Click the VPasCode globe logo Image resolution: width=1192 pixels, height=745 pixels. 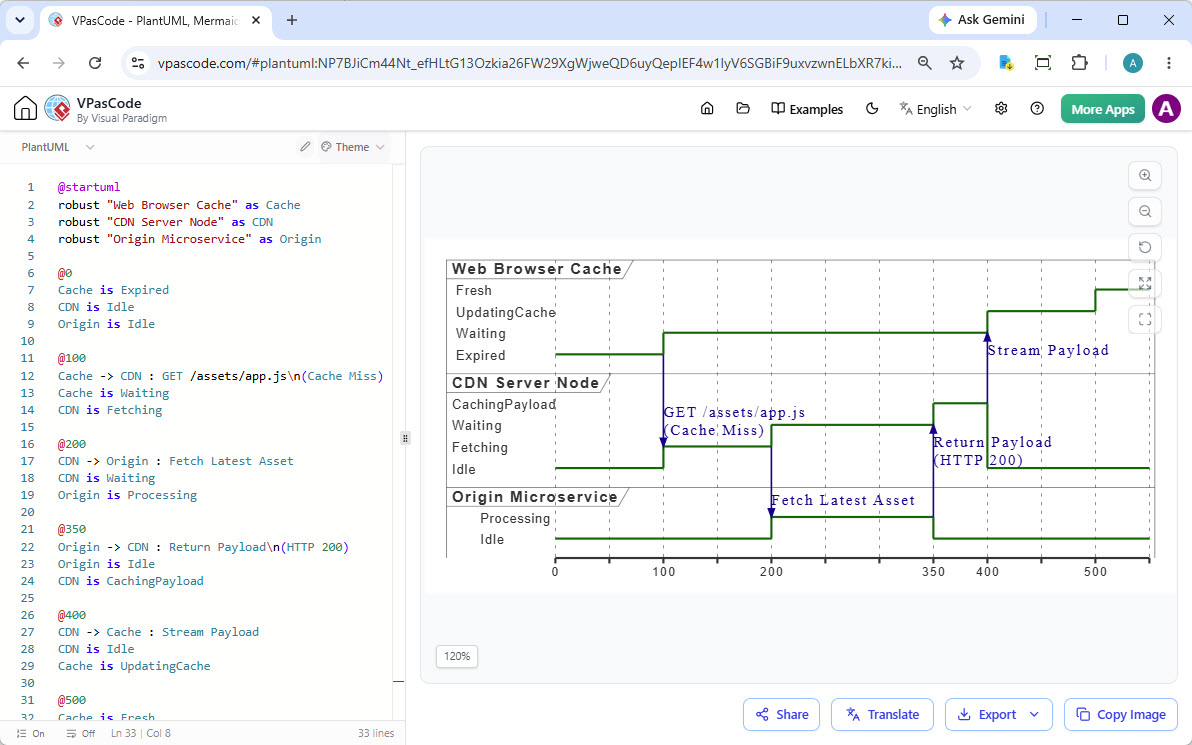(58, 109)
